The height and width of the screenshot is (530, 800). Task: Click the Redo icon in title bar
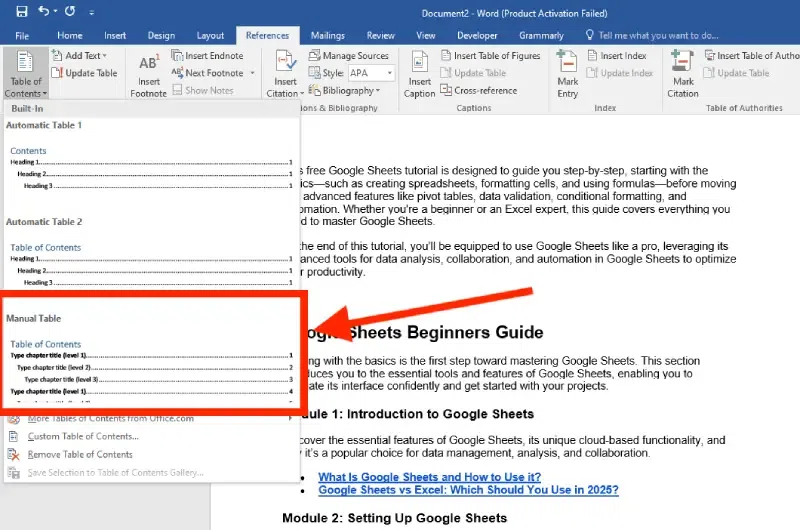(x=70, y=11)
